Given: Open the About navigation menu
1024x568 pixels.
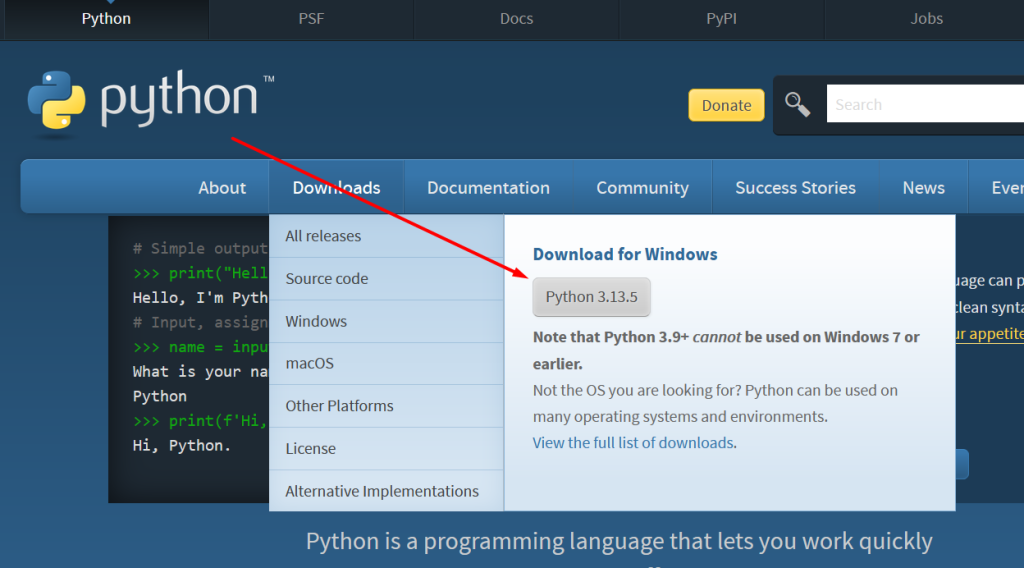Looking at the screenshot, I should (x=222, y=188).
